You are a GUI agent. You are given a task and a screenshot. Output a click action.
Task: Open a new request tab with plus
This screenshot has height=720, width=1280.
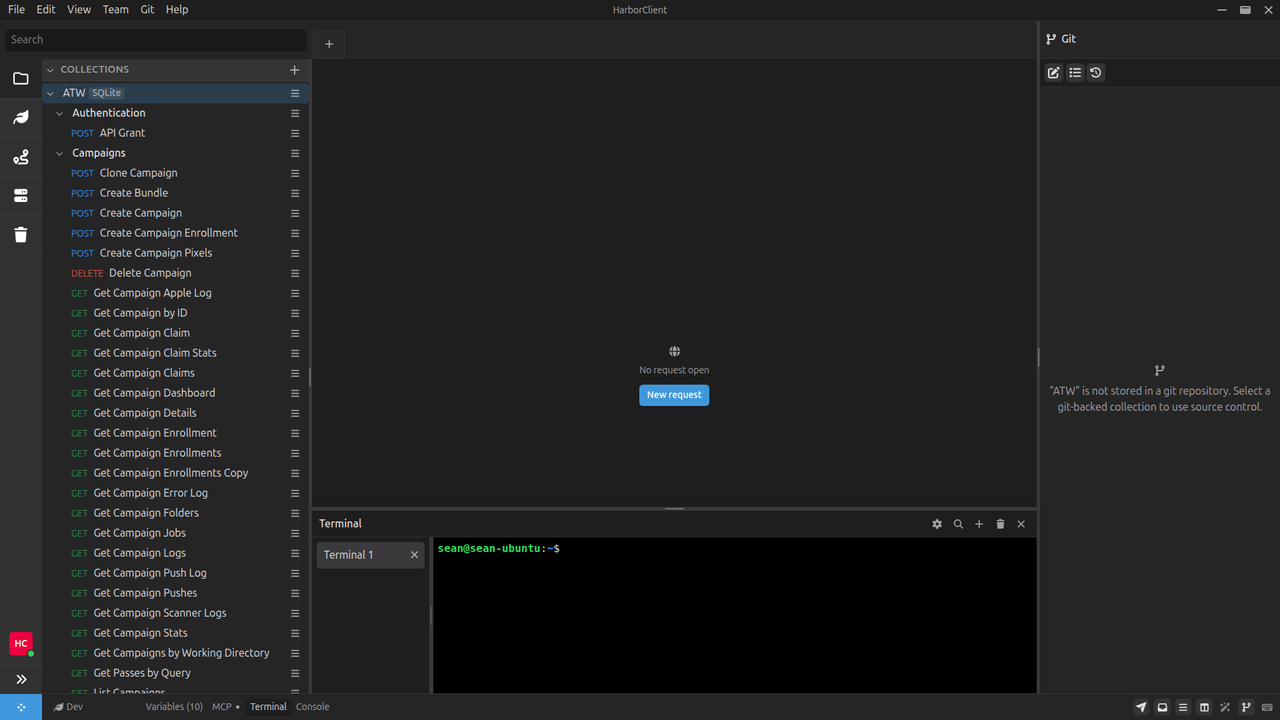click(x=328, y=44)
